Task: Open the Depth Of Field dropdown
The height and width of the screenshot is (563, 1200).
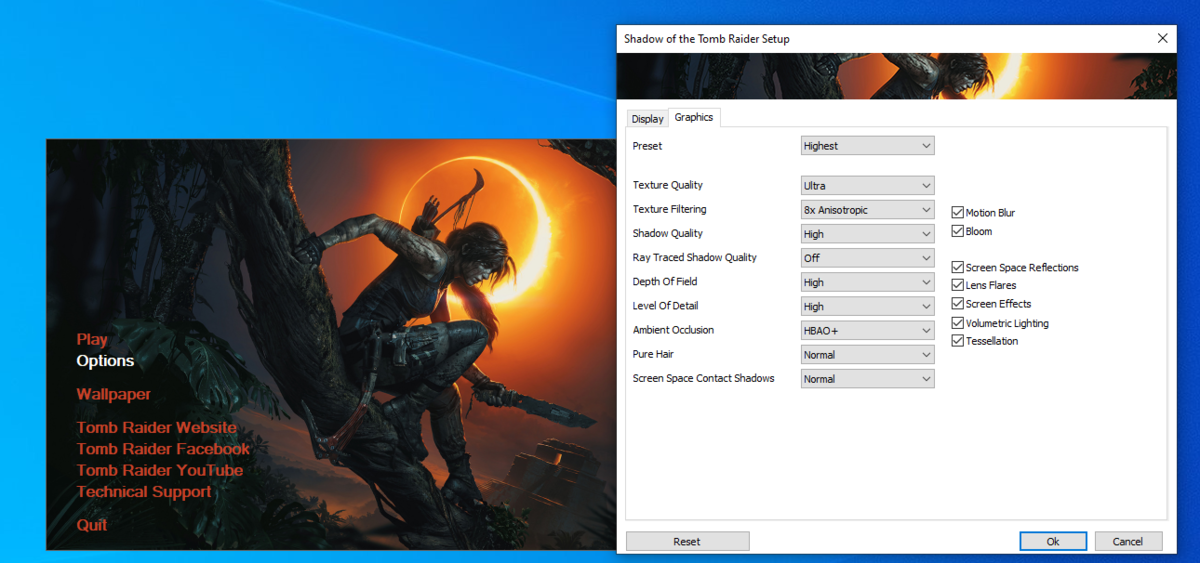Action: tap(868, 283)
